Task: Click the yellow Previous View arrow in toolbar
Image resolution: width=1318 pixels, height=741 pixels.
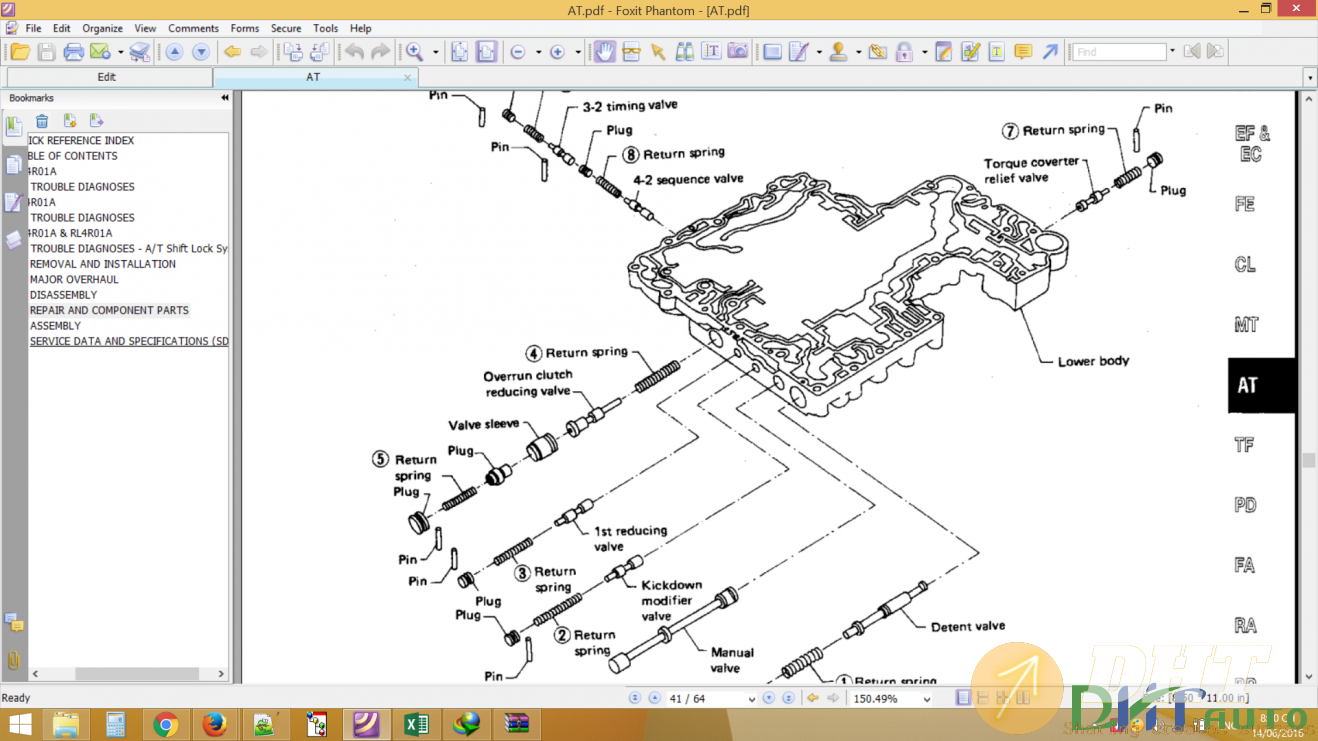Action: [x=232, y=52]
